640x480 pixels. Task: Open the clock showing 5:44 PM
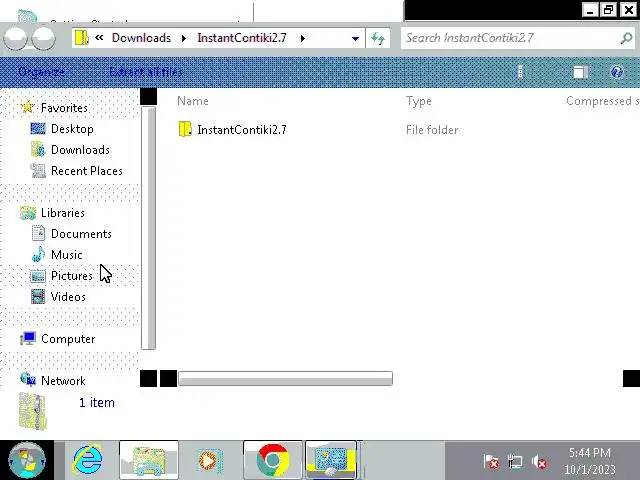coord(589,461)
